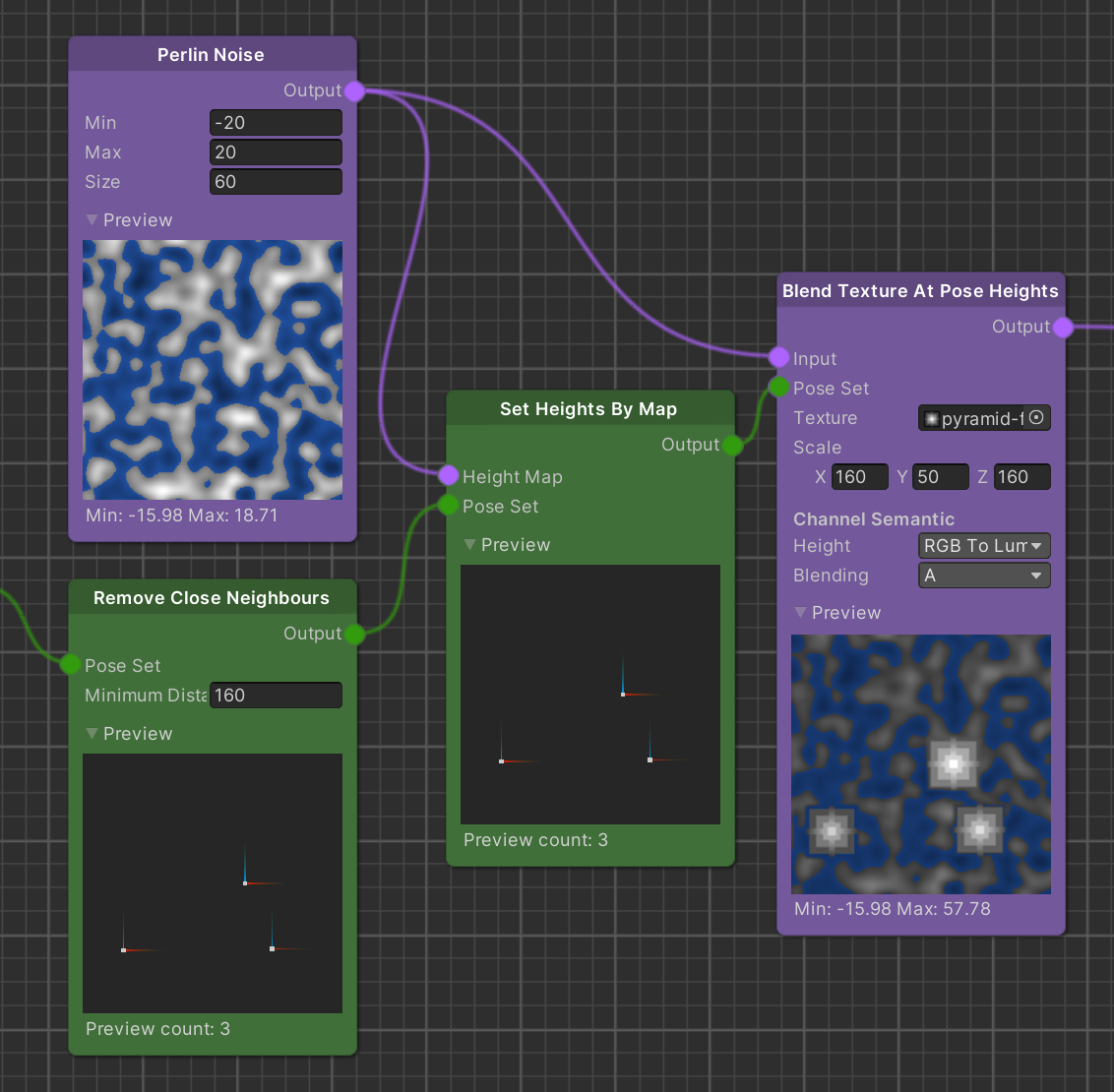Click the Pose Set input port on Set Heights
Screen dimensions: 1114x1092
click(x=448, y=507)
